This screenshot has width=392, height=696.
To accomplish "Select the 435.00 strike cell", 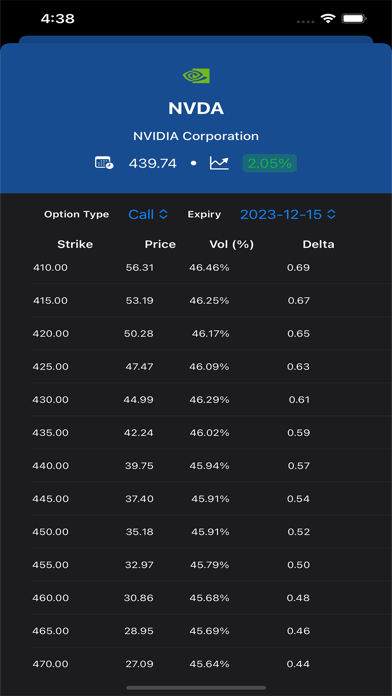I will point(51,432).
